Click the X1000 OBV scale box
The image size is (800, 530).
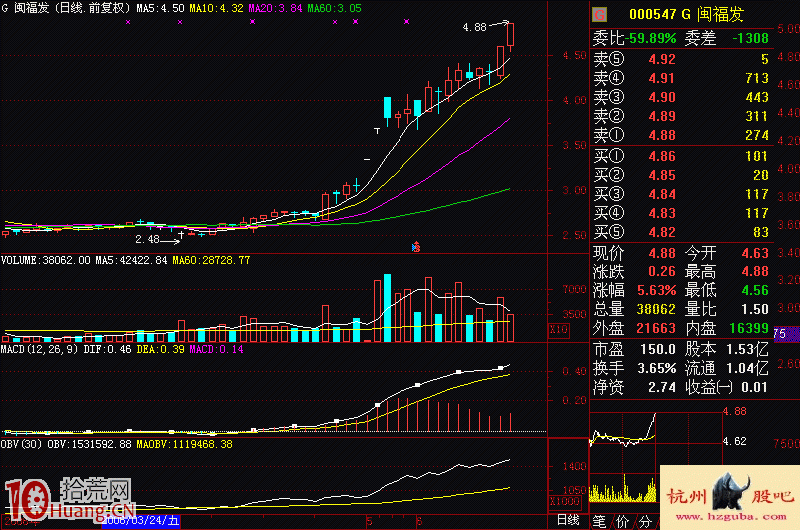(565, 501)
